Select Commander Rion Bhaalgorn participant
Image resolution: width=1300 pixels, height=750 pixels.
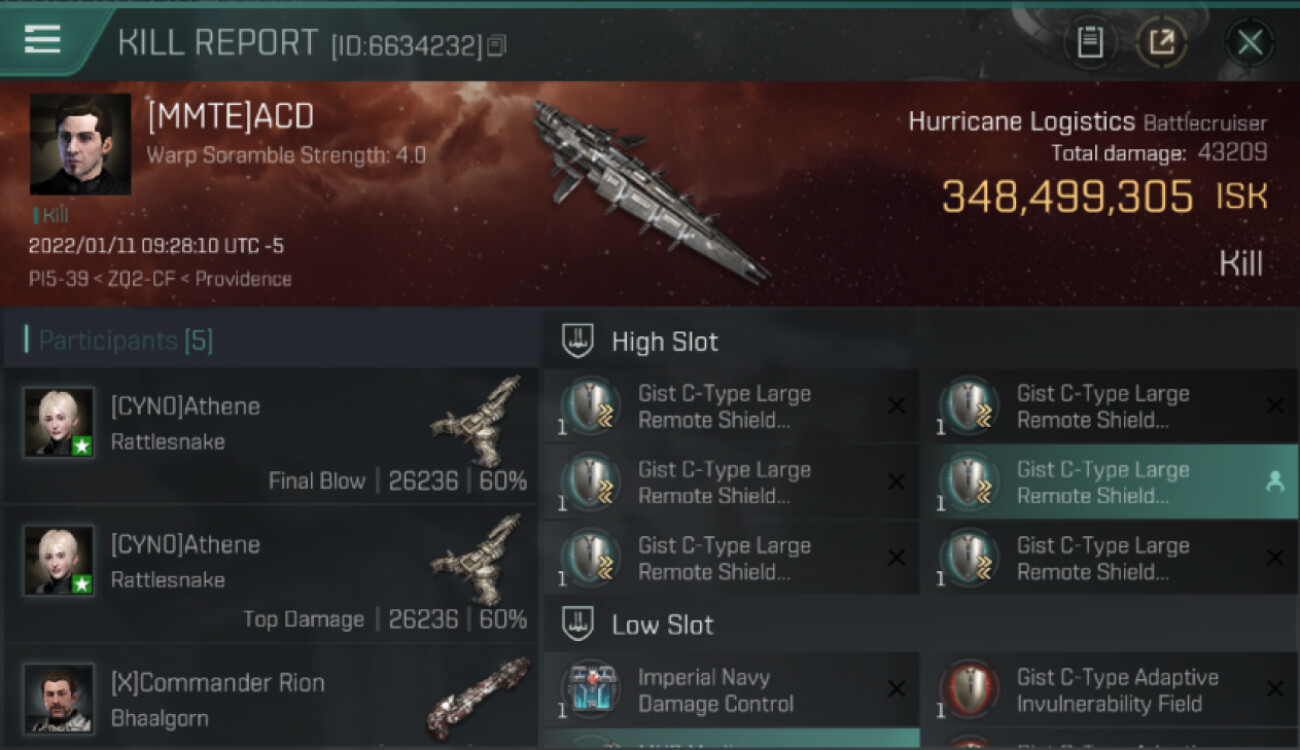[270, 698]
